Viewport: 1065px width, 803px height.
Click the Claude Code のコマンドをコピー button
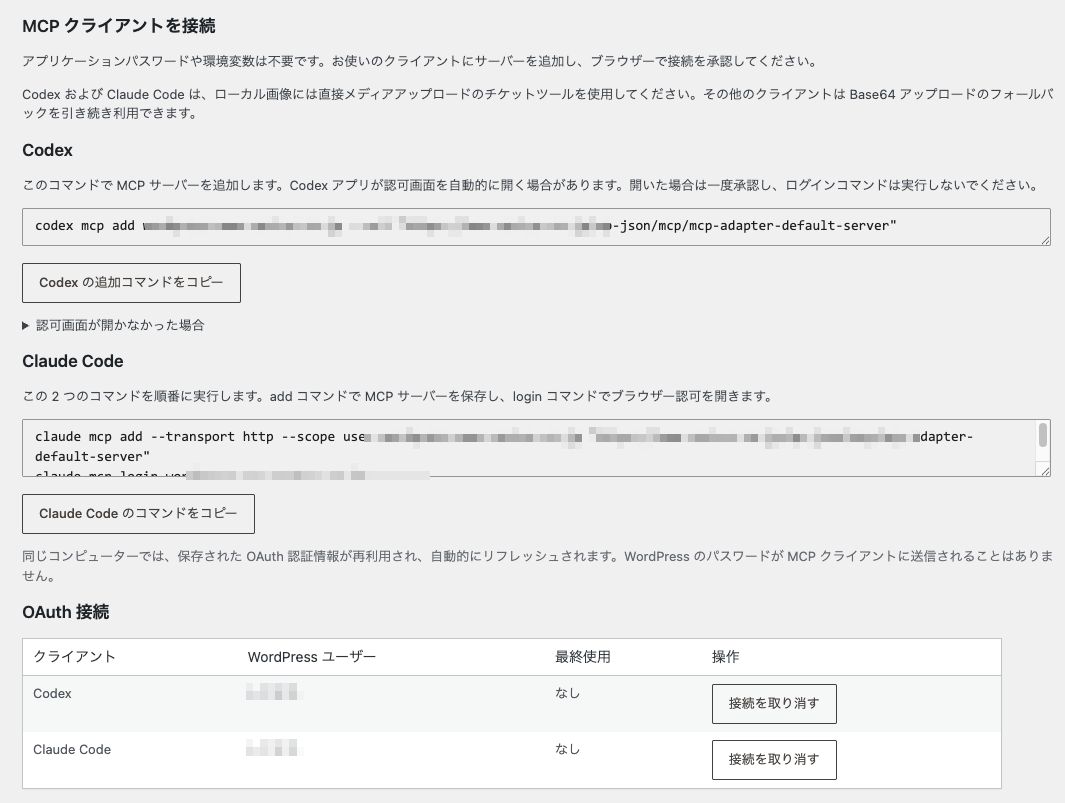coord(139,514)
